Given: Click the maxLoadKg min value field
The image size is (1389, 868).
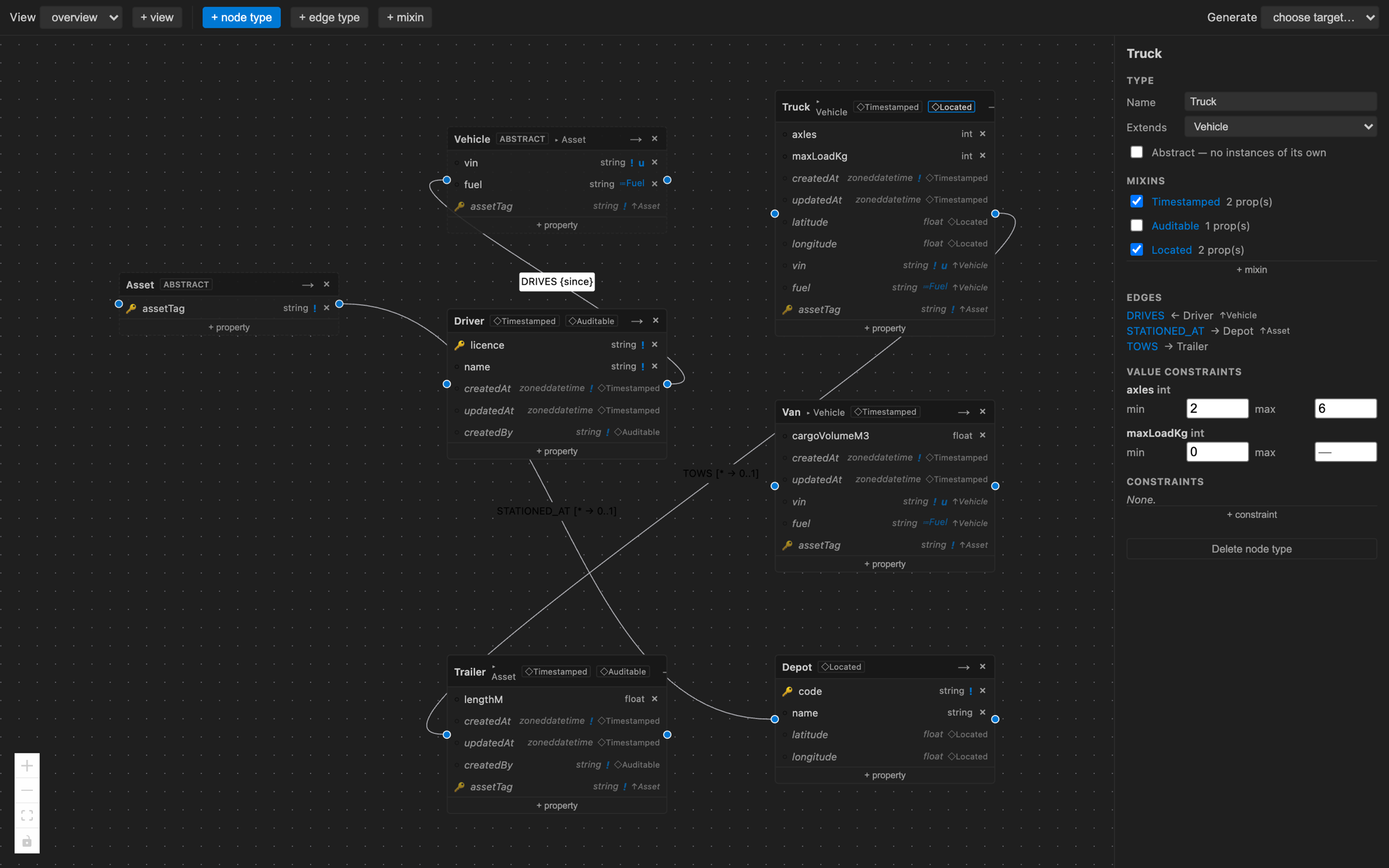Looking at the screenshot, I should (1217, 452).
